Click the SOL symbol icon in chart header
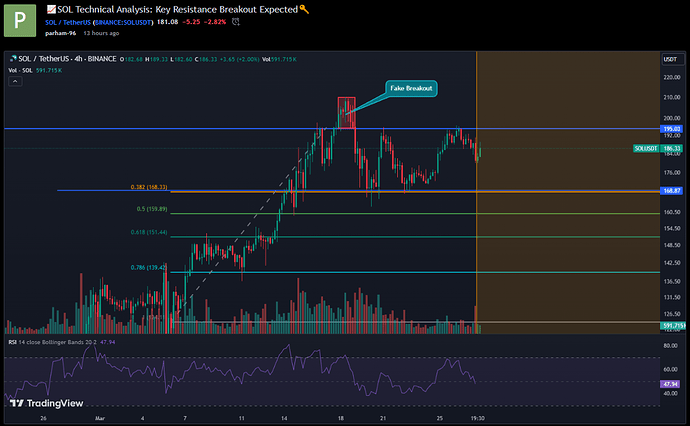Image resolution: width=690 pixels, height=426 pixels. [10, 61]
